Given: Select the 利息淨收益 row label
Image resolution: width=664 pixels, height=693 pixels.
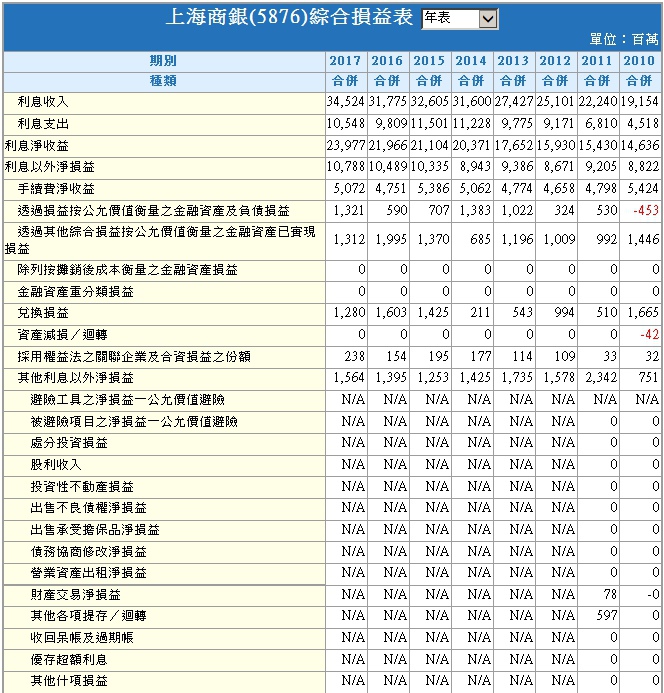Looking at the screenshot, I should [37, 145].
